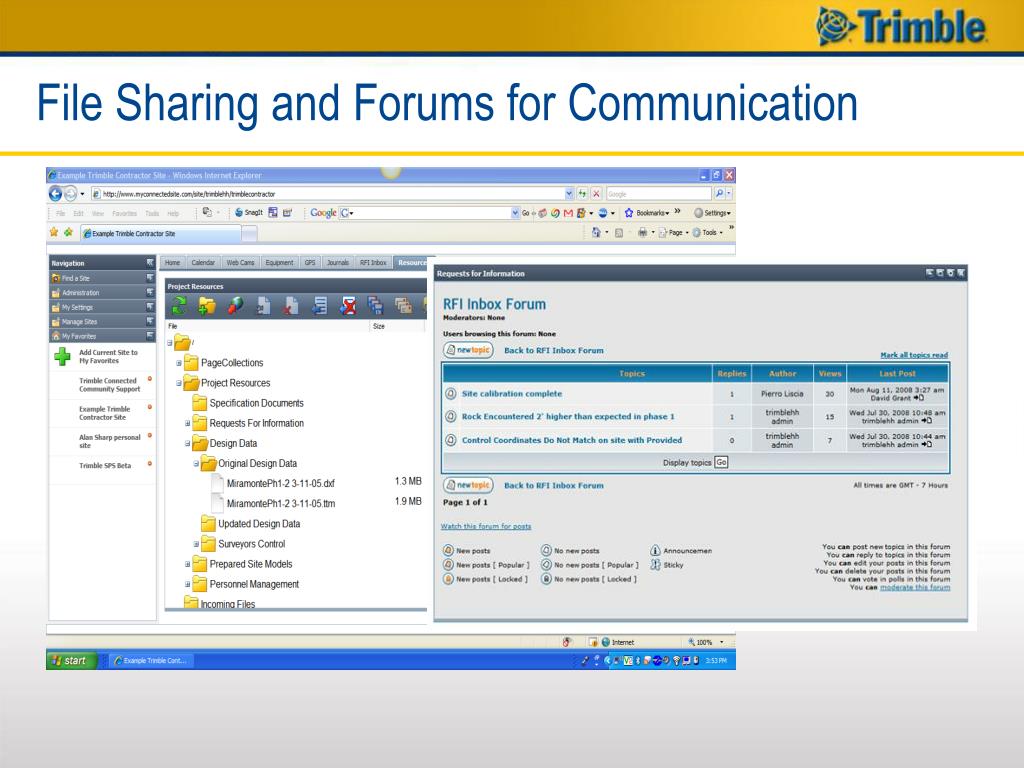The width and height of the screenshot is (1024, 768).
Task: Click the document with PM label icon in resources toolbar
Action: [x=263, y=305]
